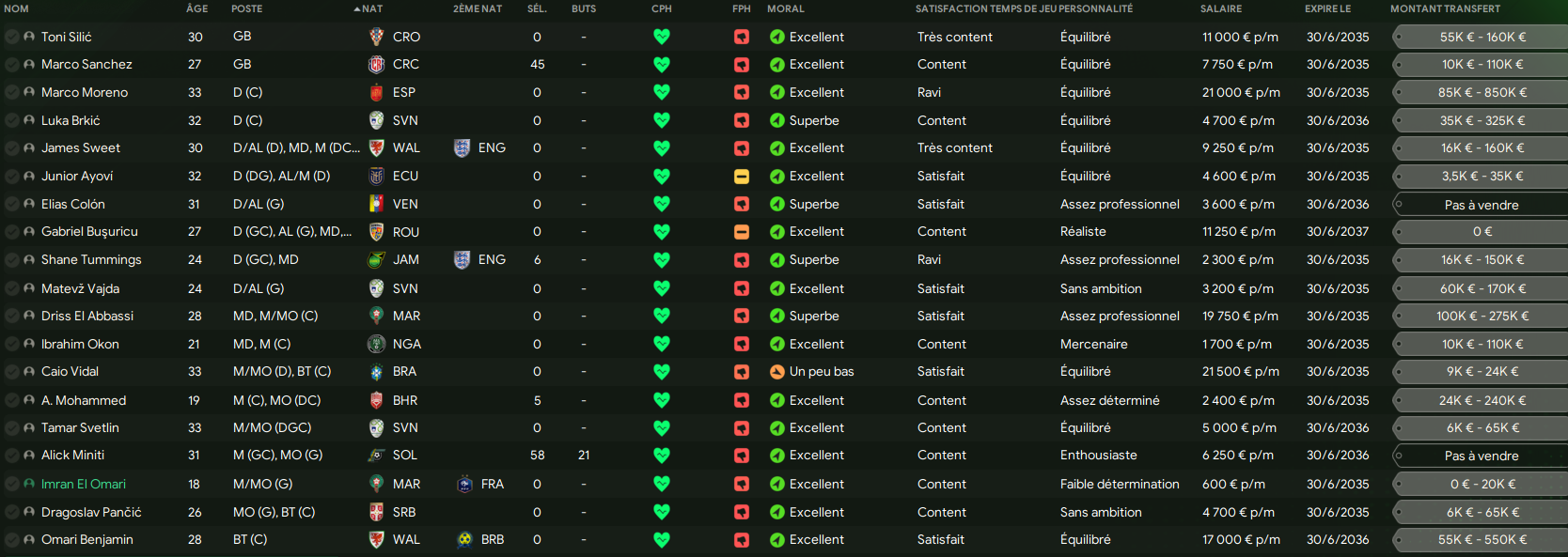
Task: Open Imran El Omari's player profile link
Action: tap(83, 484)
